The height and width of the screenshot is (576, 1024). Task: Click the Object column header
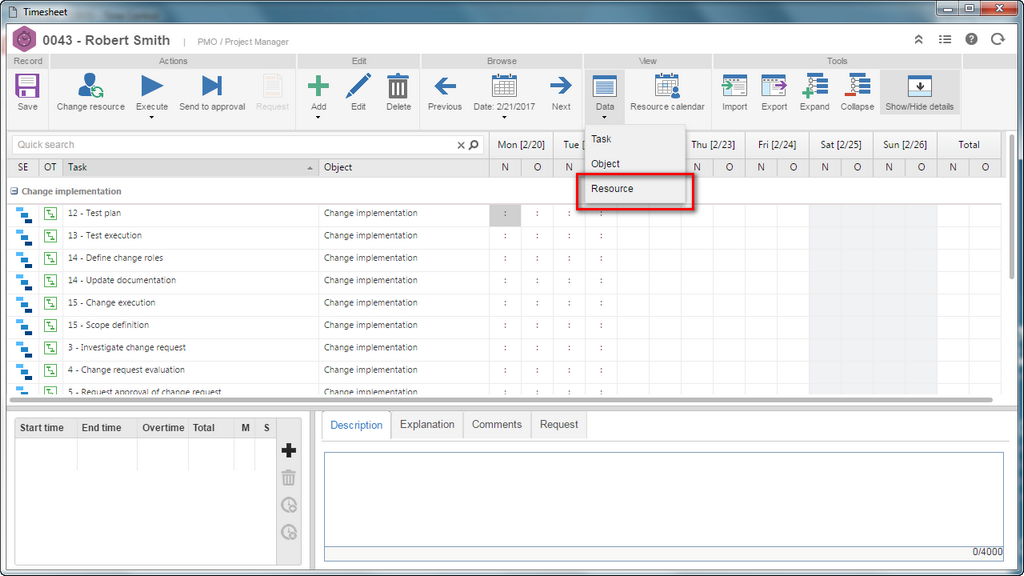pyautogui.click(x=404, y=168)
